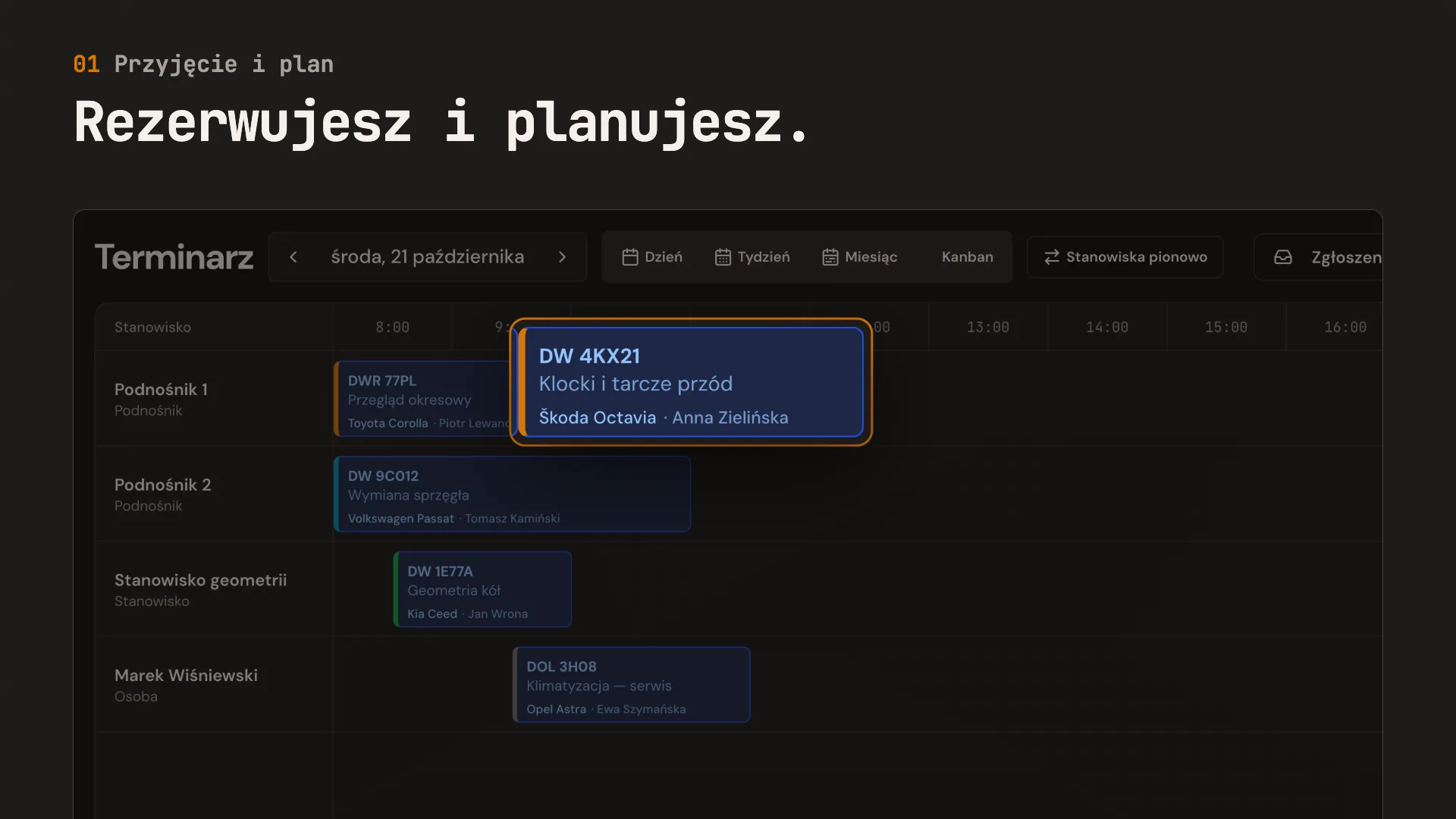Click the 15:00 time column header
Screen dimensions: 1456x819
1226,327
